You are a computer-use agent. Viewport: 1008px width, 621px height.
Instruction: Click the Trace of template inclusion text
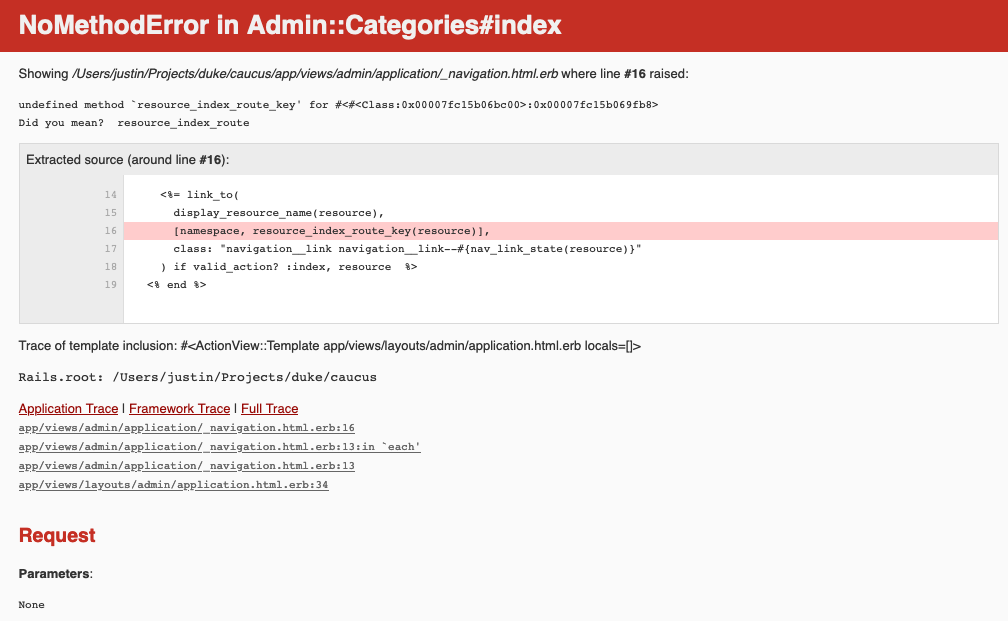pyautogui.click(x=330, y=346)
